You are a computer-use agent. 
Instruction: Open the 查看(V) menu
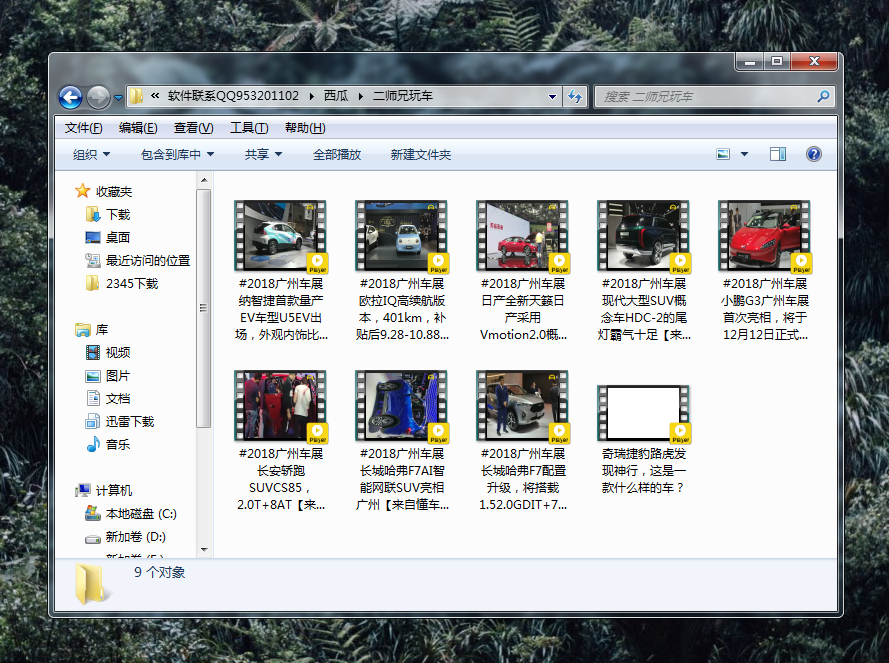pos(193,128)
